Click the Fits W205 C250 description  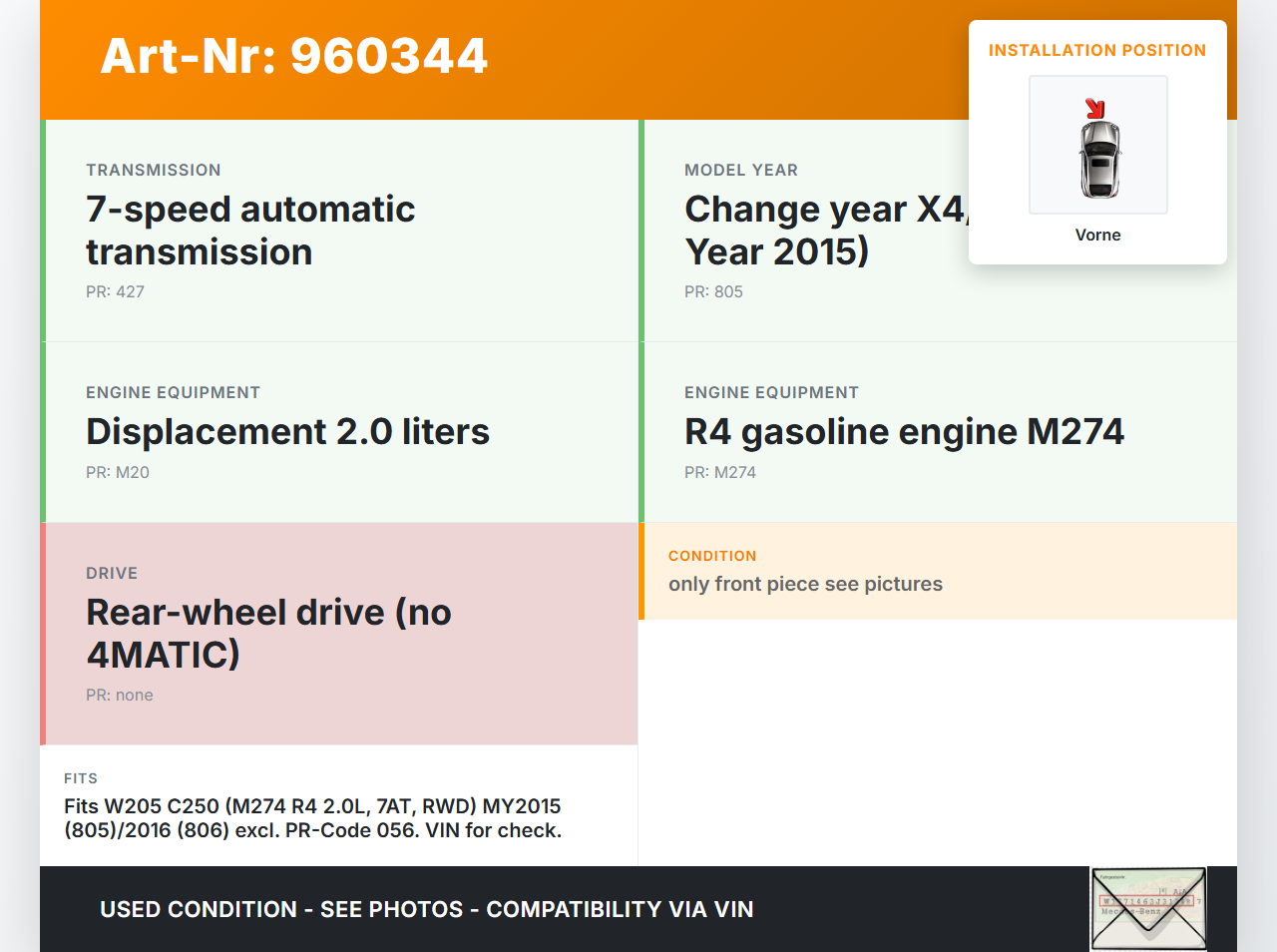click(312, 818)
